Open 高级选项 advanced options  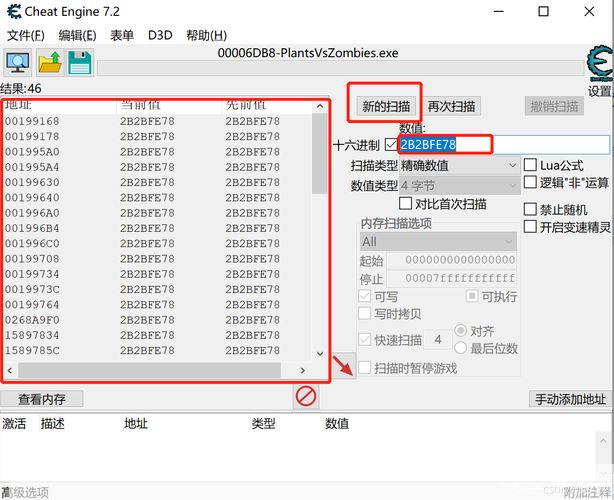25,492
